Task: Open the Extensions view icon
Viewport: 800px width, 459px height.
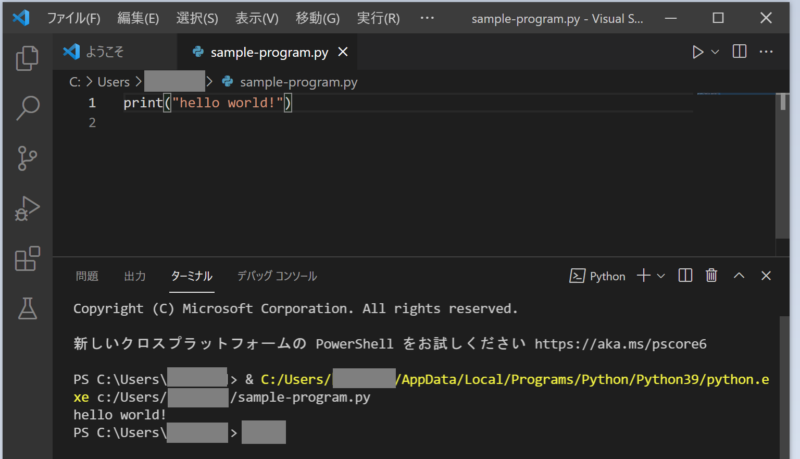Action: (27, 259)
